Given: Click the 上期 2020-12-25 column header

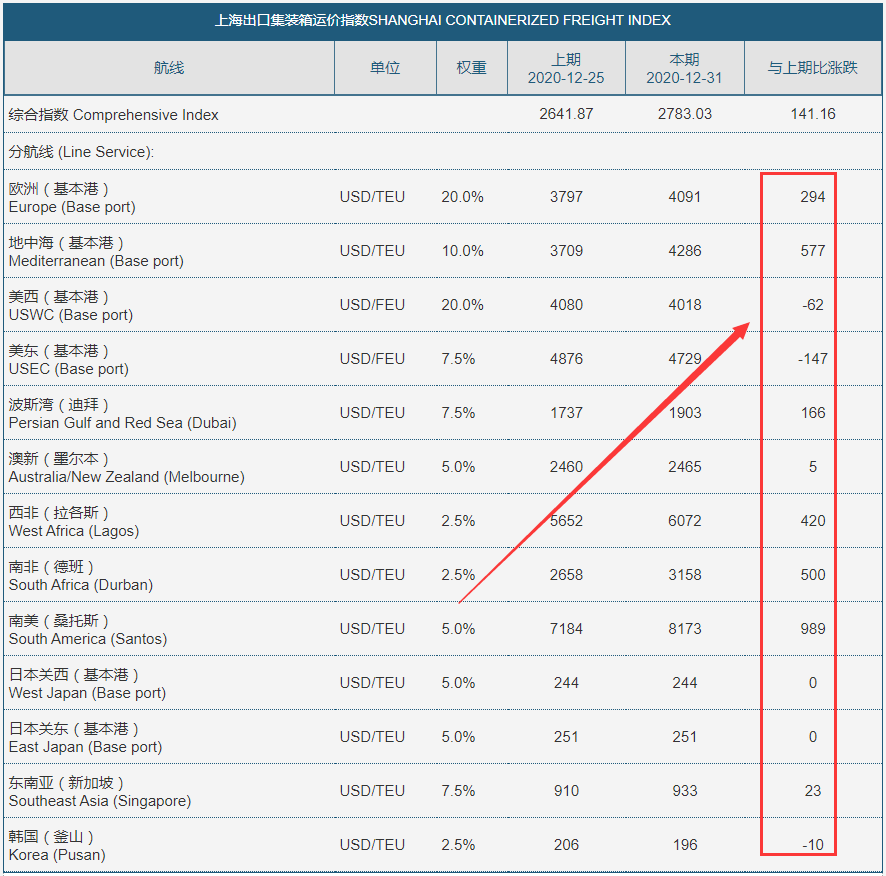Looking at the screenshot, I should coord(566,68).
